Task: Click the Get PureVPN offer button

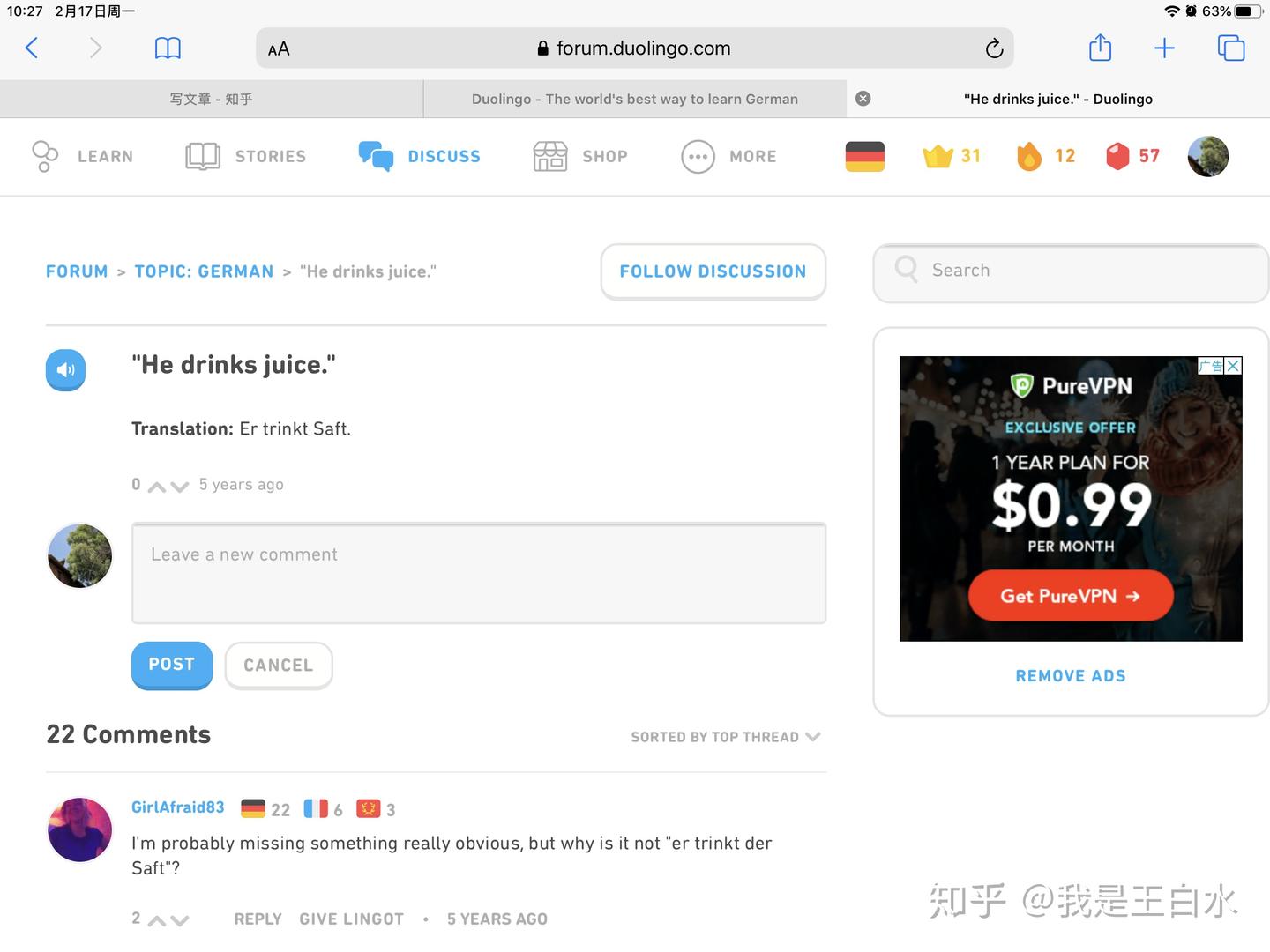Action: [1070, 596]
